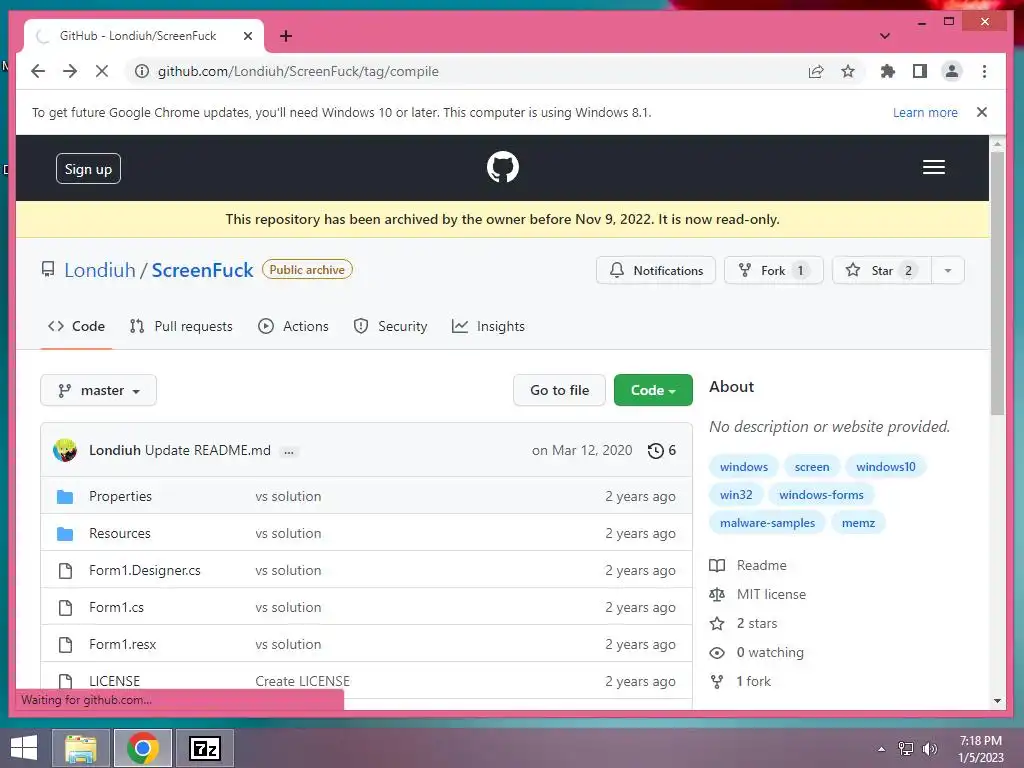This screenshot has height=768, width=1024.
Task: Select the malware-samples topic tag
Action: pyautogui.click(x=767, y=523)
